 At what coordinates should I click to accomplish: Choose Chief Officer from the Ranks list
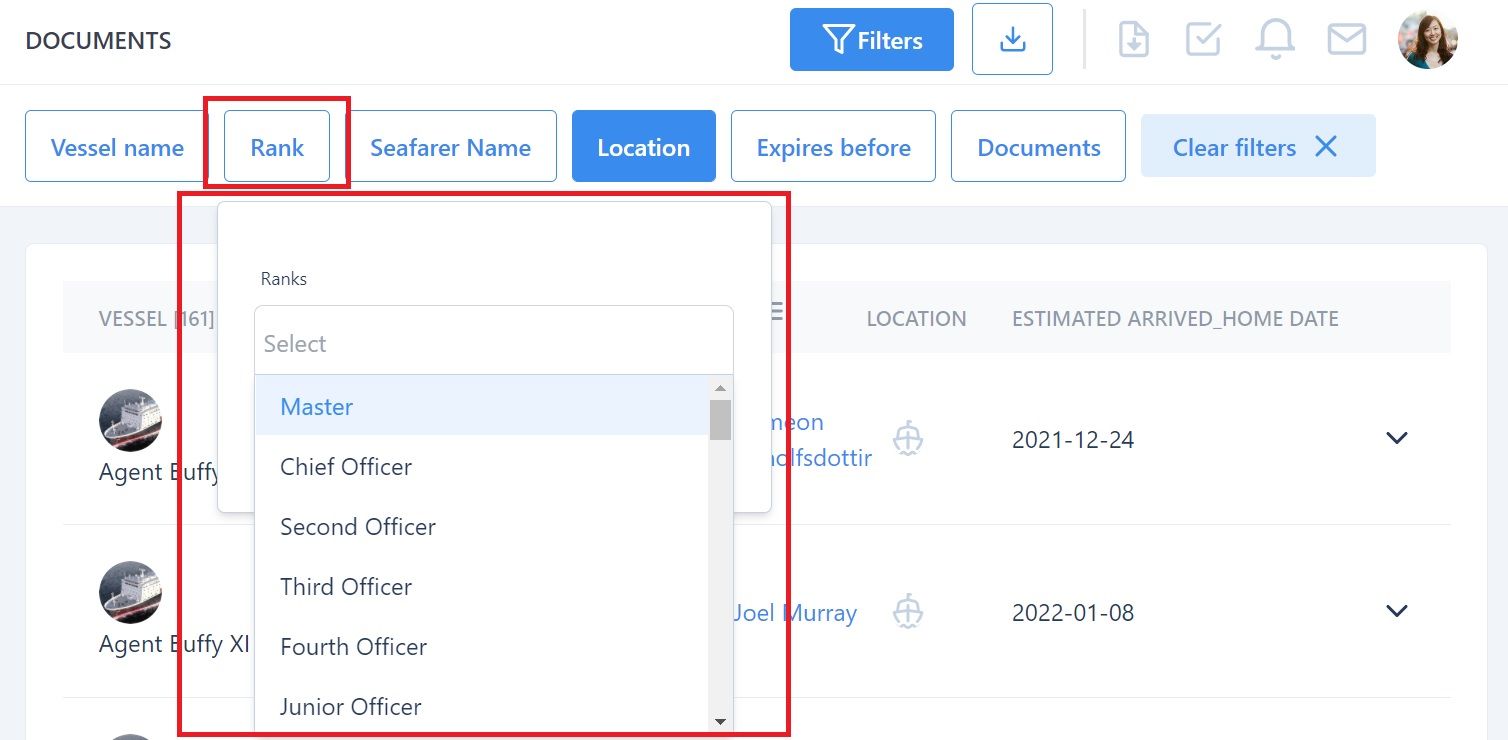pos(482,466)
